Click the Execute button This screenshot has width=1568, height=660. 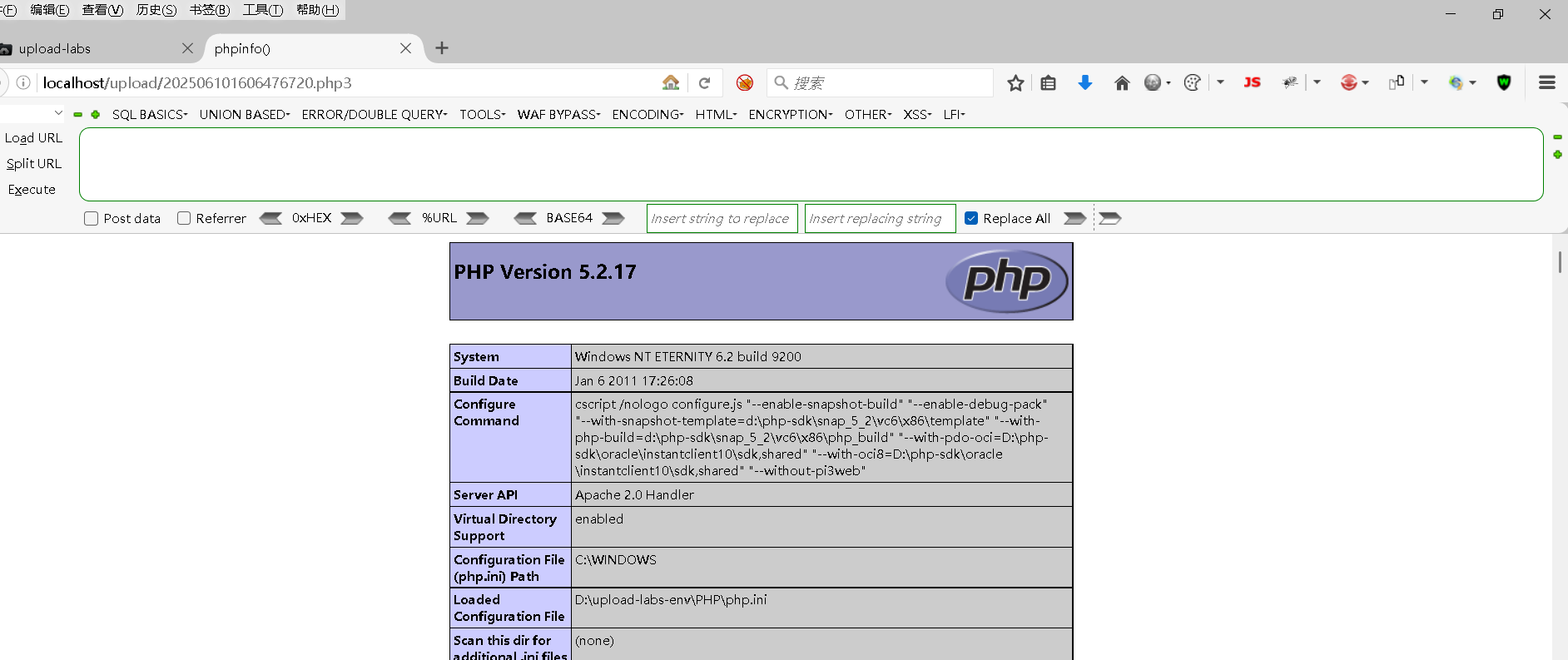tap(32, 190)
